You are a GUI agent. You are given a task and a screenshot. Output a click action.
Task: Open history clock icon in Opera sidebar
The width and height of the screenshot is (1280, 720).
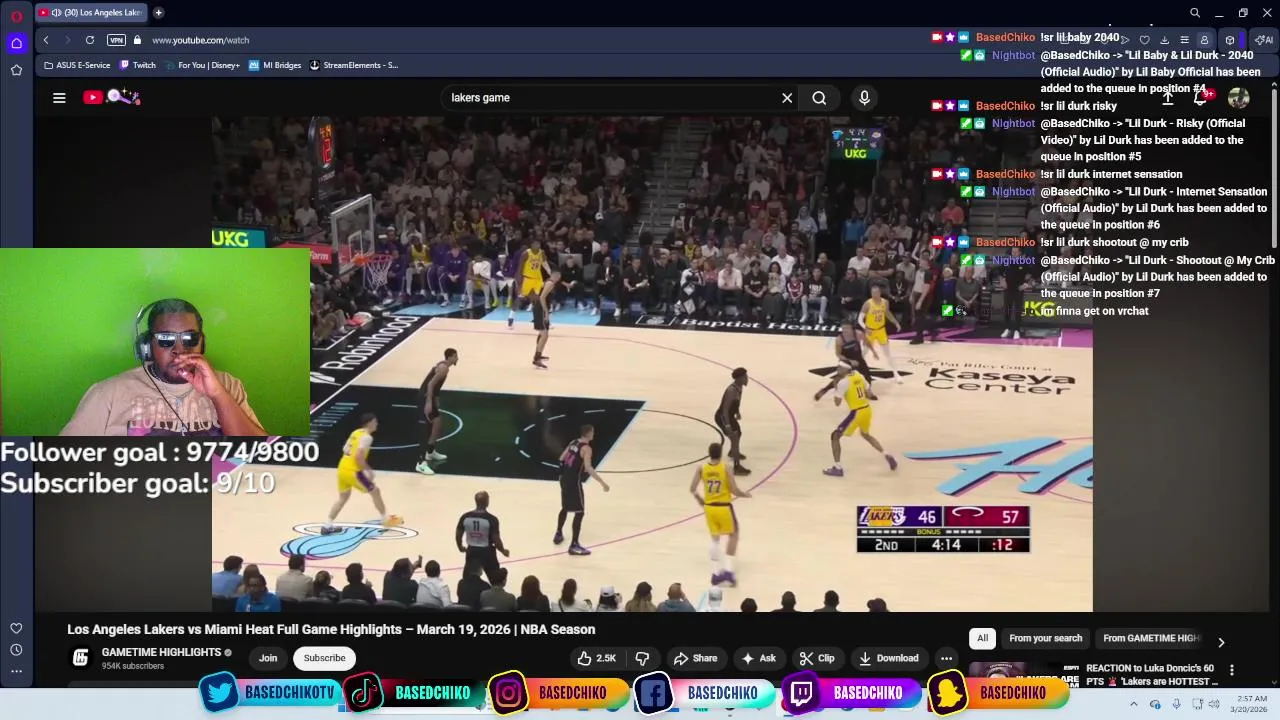coord(16,650)
